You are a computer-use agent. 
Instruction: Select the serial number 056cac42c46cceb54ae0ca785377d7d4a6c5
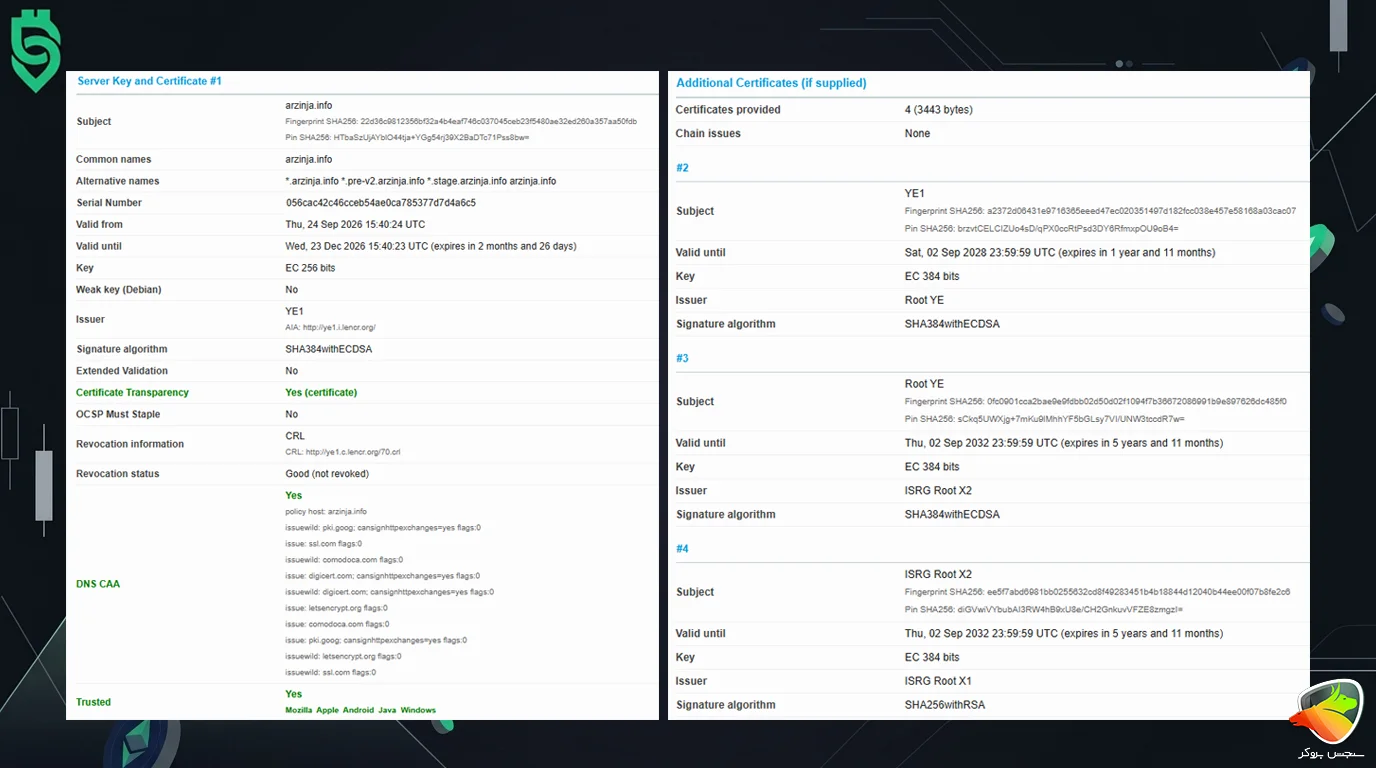[x=381, y=203]
